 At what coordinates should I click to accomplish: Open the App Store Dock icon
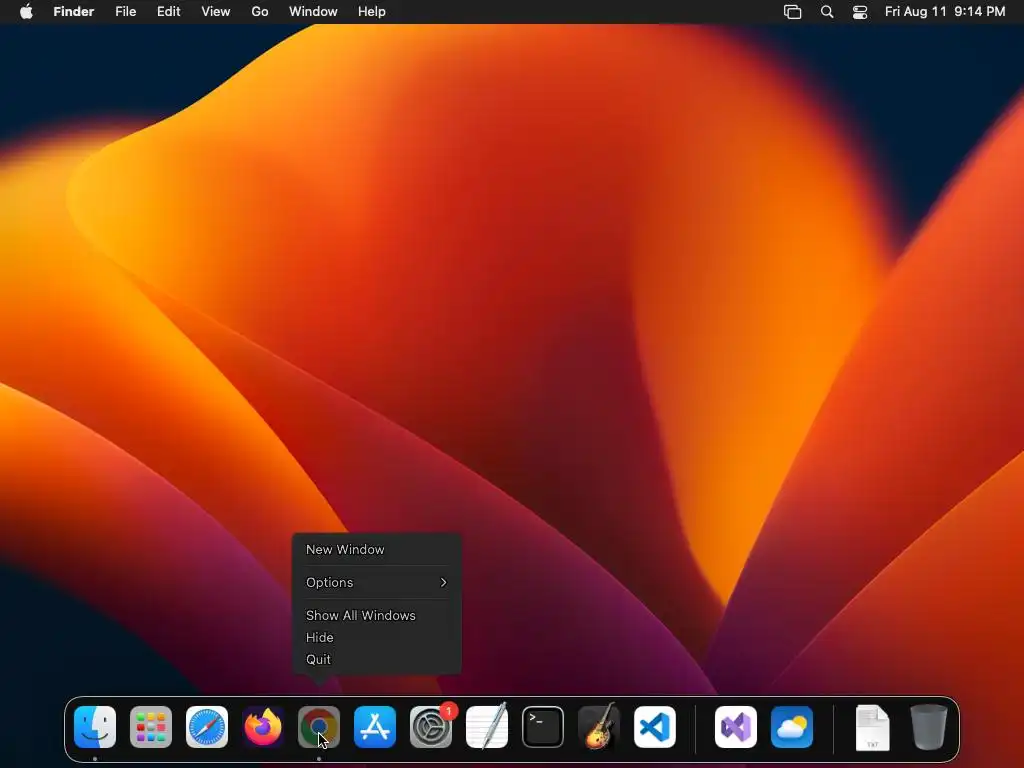click(375, 727)
